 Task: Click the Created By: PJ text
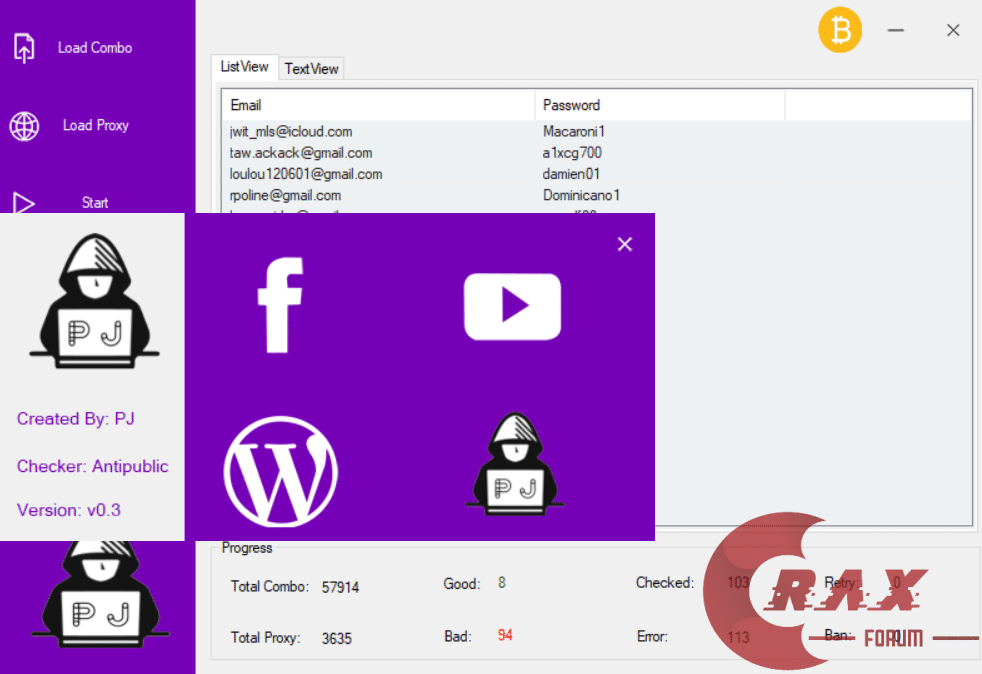pyautogui.click(x=76, y=418)
